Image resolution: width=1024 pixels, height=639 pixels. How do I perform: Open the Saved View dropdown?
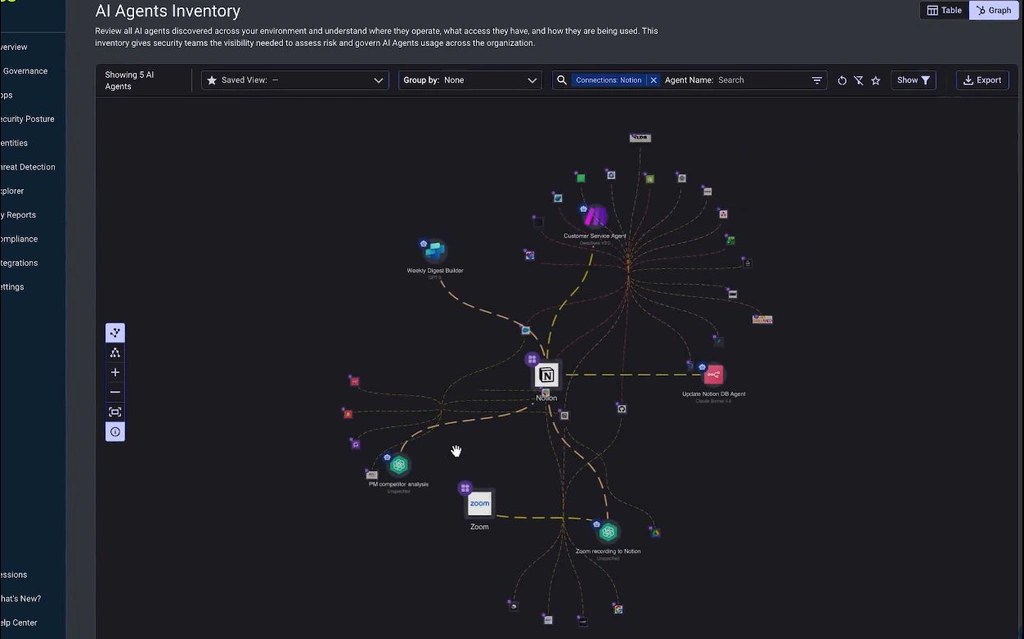(295, 80)
